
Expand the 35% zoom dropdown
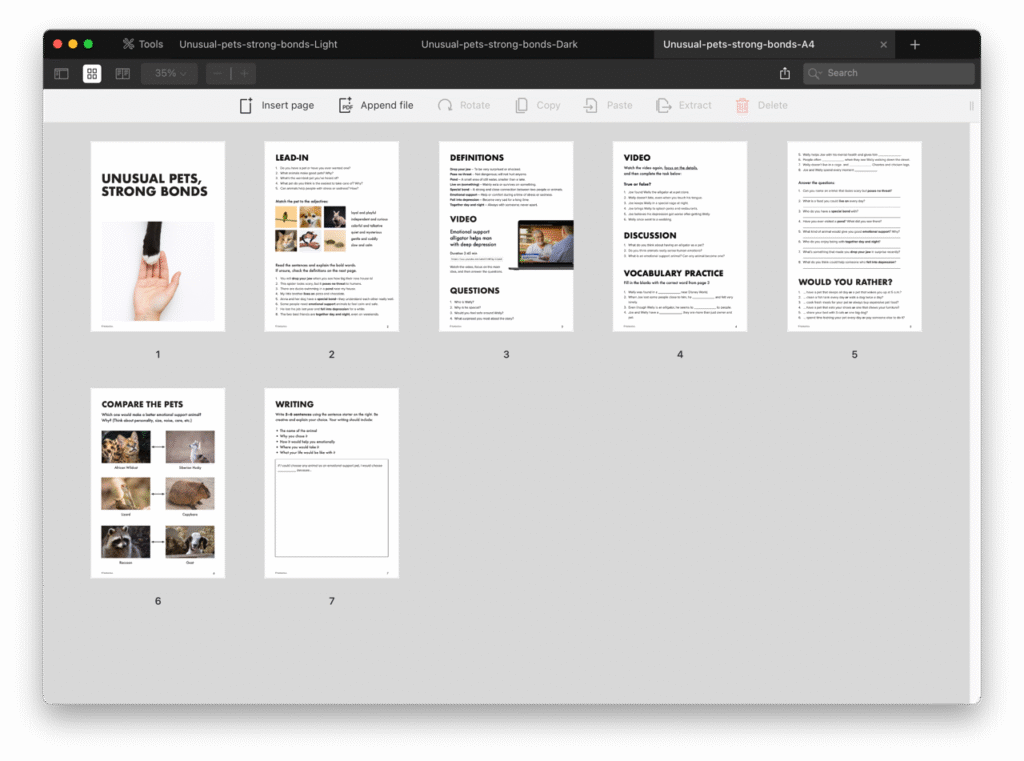click(170, 73)
